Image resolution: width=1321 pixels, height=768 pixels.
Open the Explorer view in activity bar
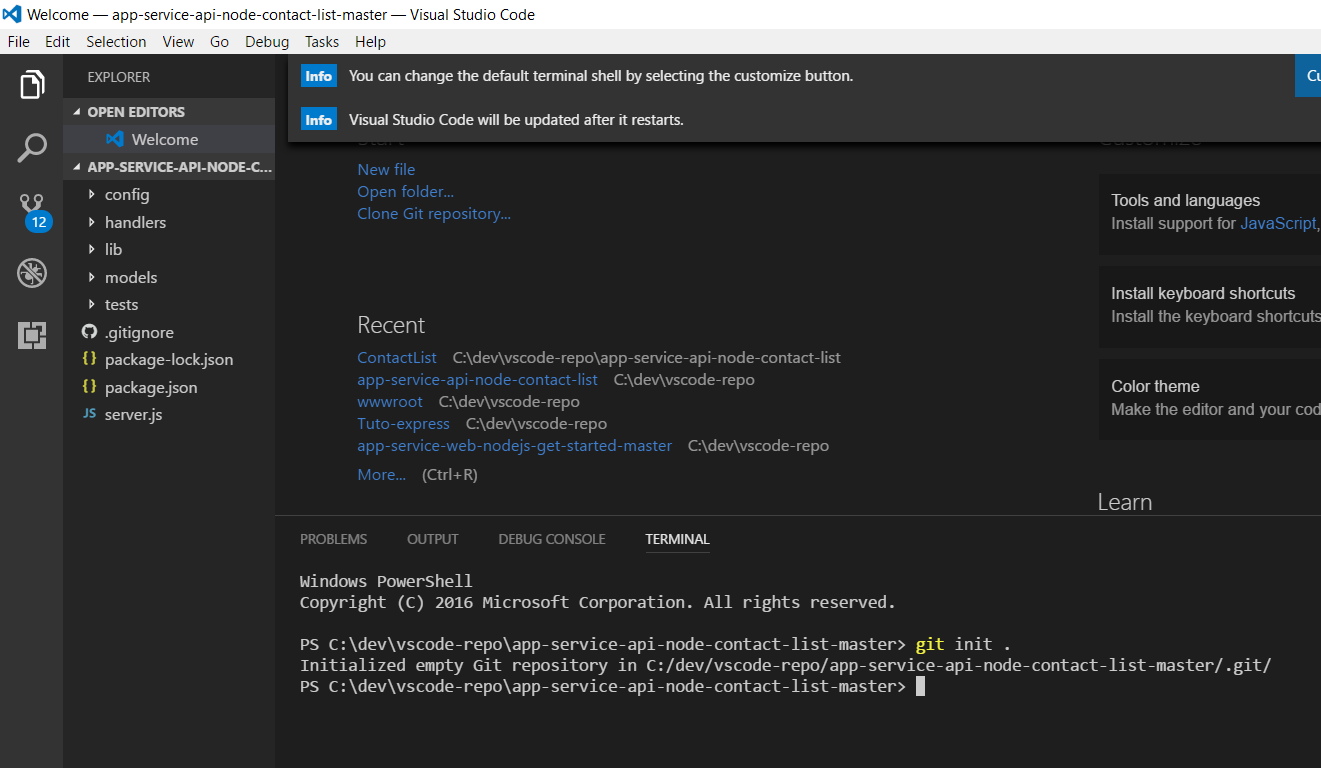click(x=32, y=85)
